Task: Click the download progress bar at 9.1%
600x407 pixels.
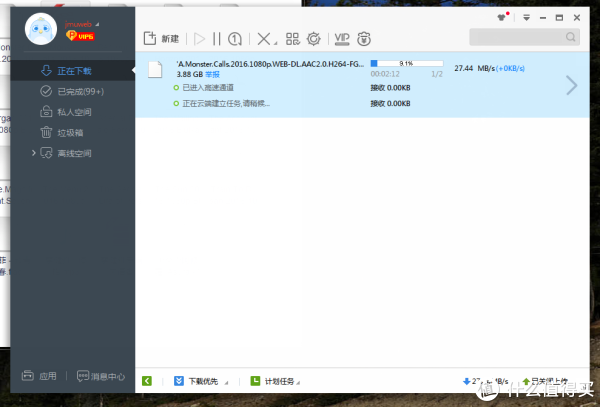Action: coord(406,62)
